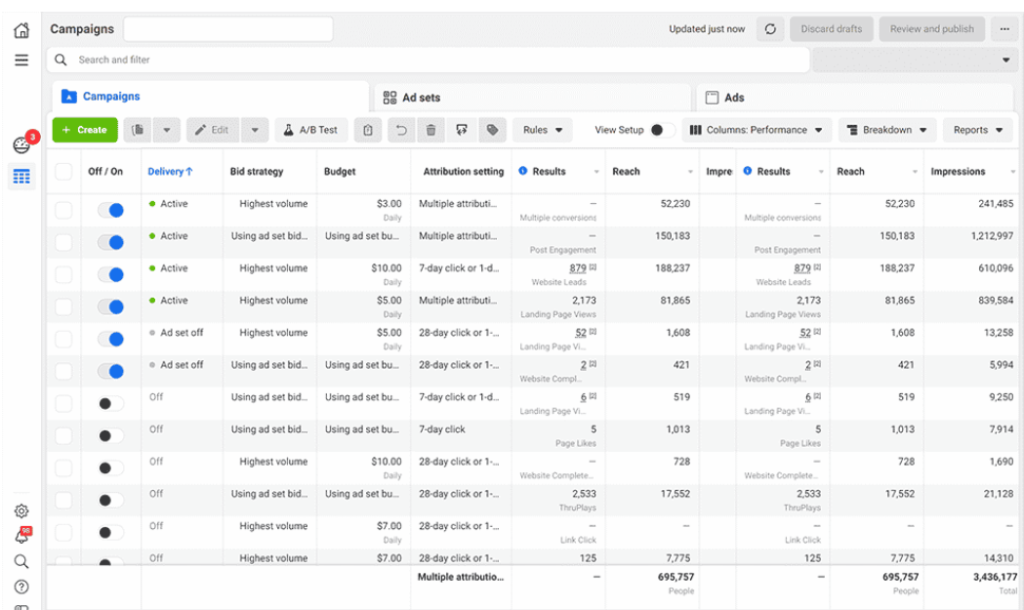Click the 879 Website Leads result link
This screenshot has height=610, width=1024.
click(x=578, y=268)
